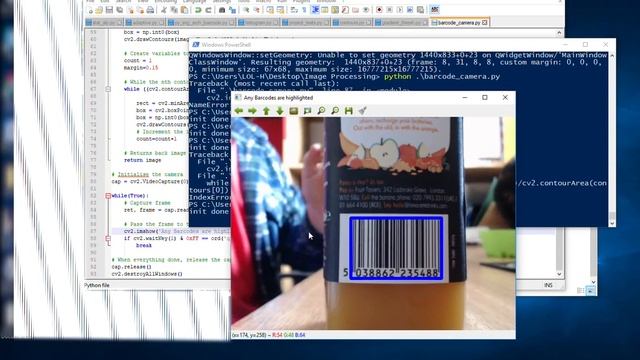The width and height of the screenshot is (640, 360).
Task: Open Find dialog from Notepad++ toolbar
Action: 222,10
